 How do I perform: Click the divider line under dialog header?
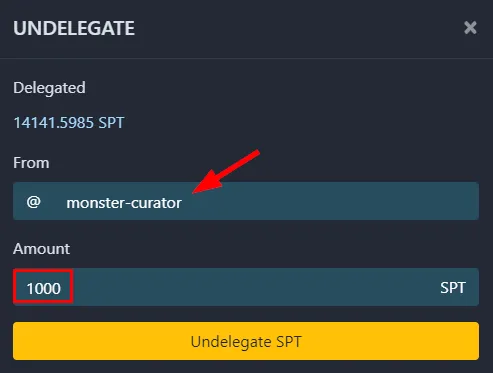pos(246,59)
